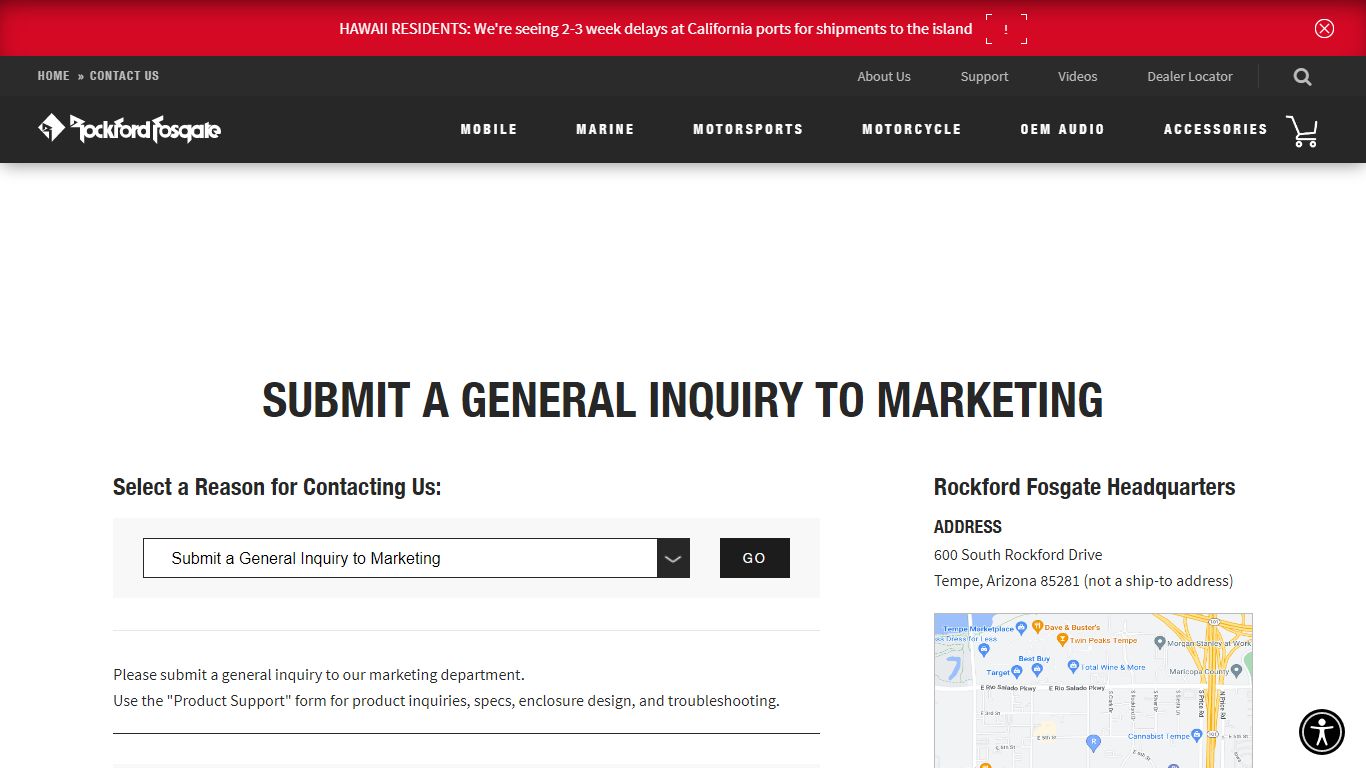Open the Dealer Locator
1366x768 pixels.
click(1190, 76)
